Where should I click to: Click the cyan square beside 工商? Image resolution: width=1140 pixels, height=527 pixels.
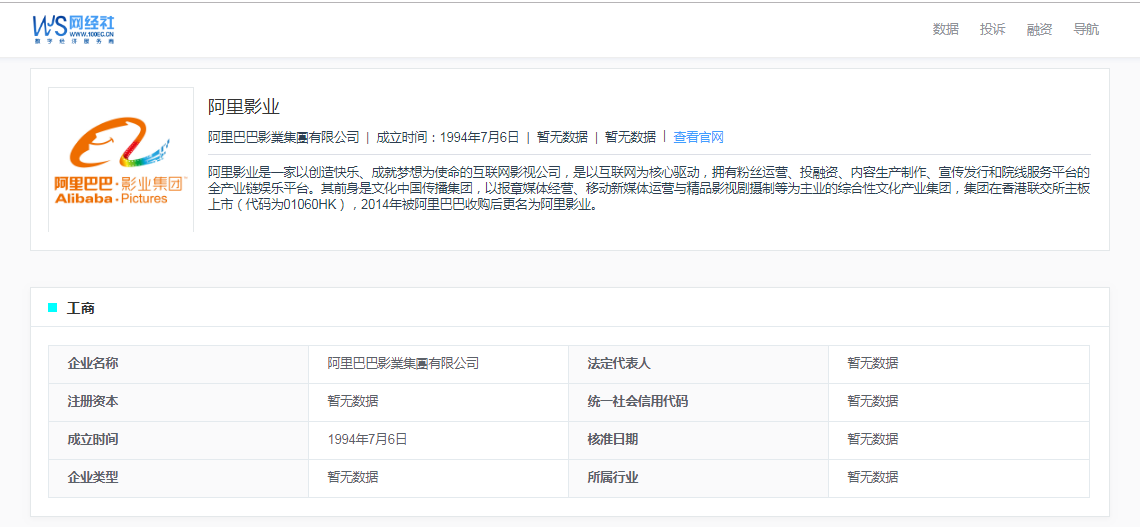click(x=52, y=307)
